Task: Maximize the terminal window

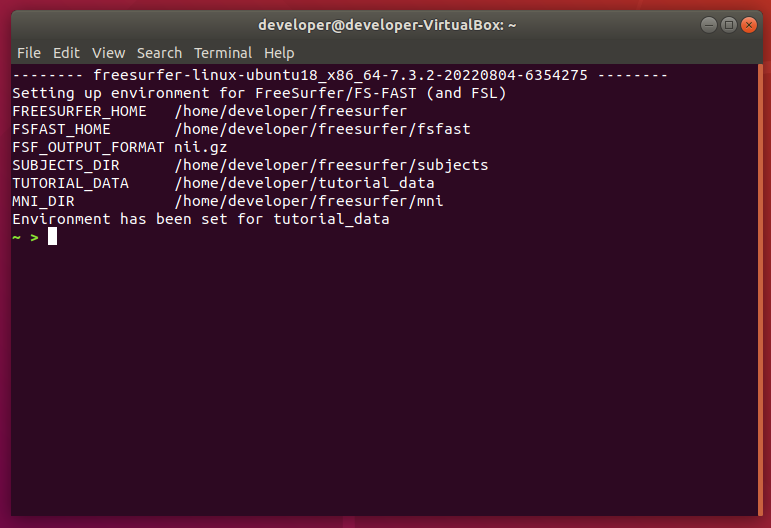Action: click(x=729, y=24)
